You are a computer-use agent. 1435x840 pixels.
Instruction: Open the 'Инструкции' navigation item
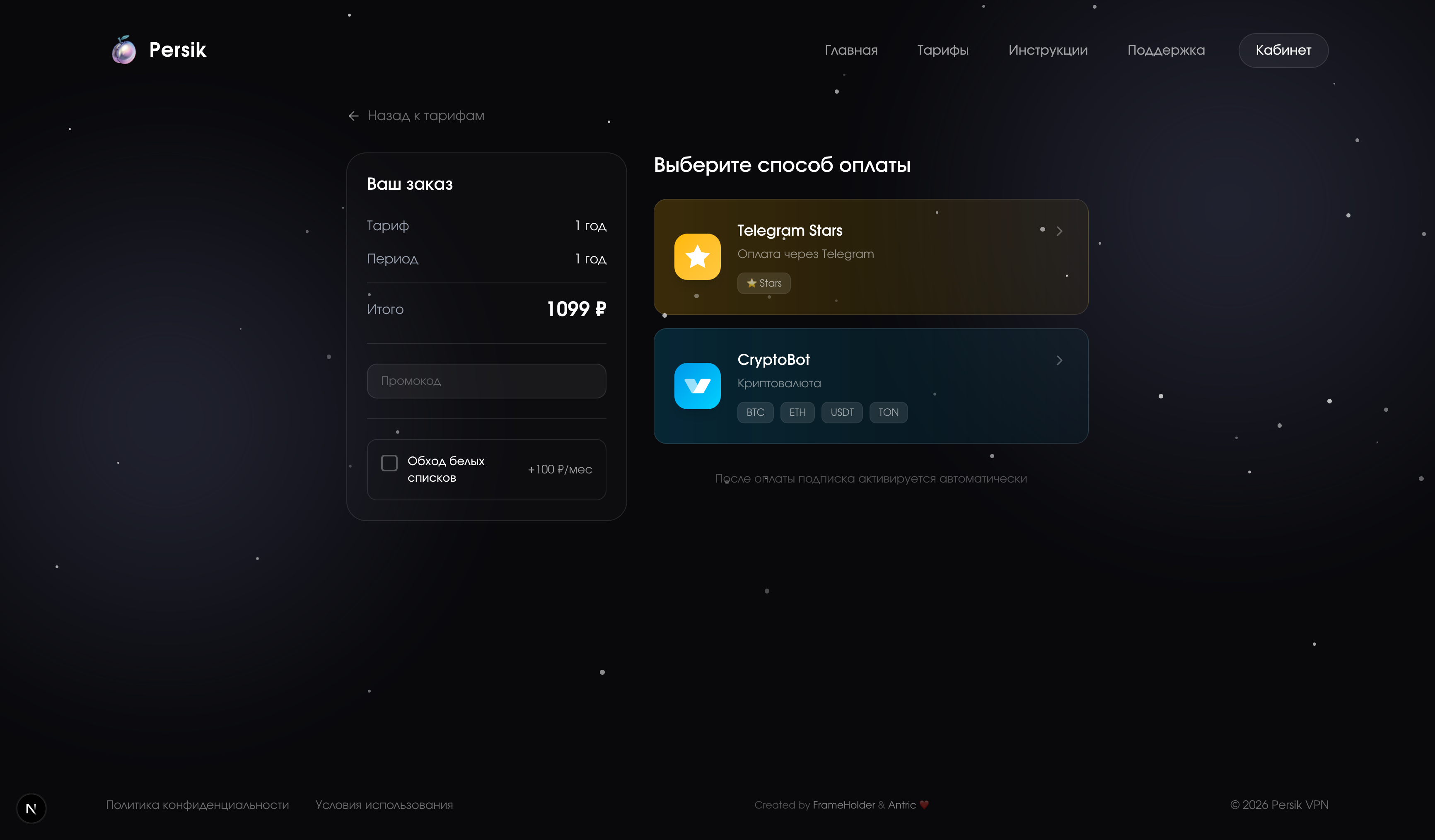(1048, 50)
